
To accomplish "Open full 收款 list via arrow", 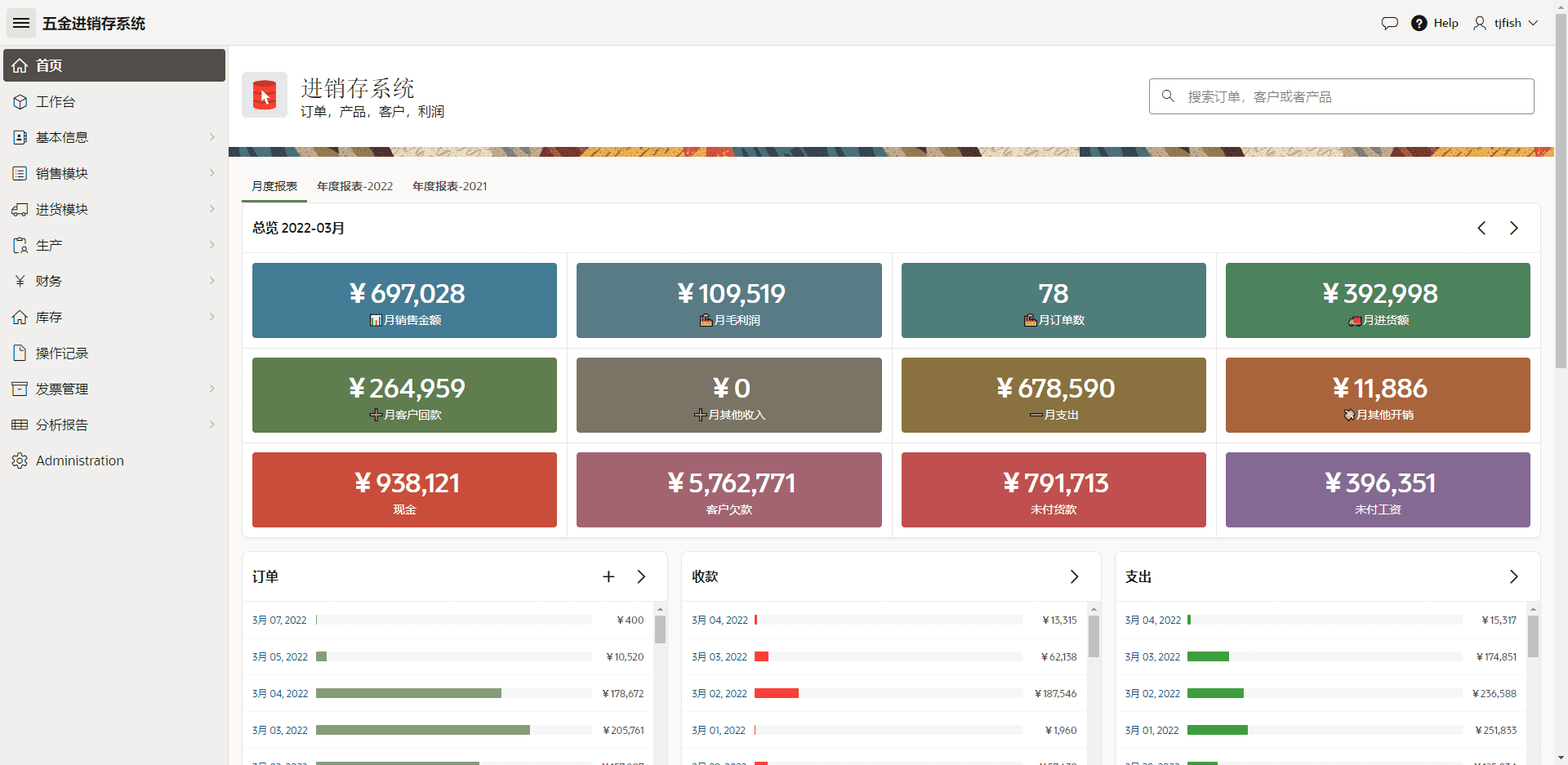I will (x=1074, y=576).
